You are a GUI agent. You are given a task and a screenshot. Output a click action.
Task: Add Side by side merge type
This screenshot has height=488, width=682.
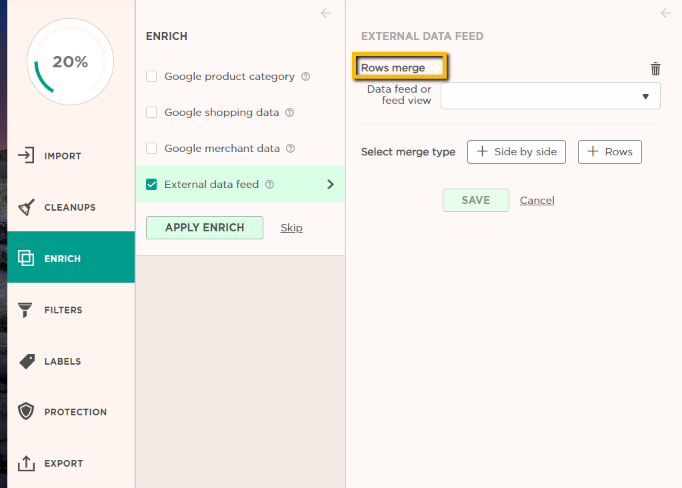pyautogui.click(x=516, y=152)
